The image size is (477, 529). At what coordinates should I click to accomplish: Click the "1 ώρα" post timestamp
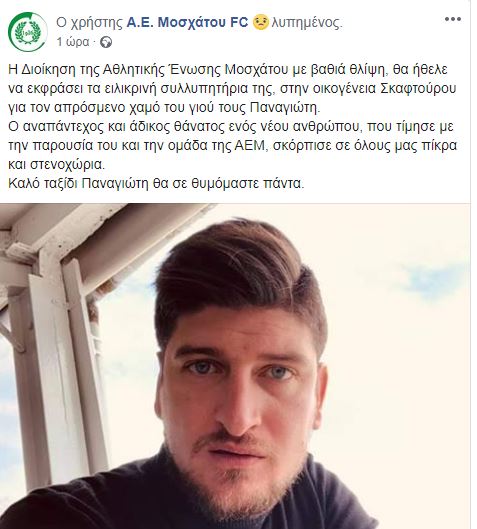point(73,42)
